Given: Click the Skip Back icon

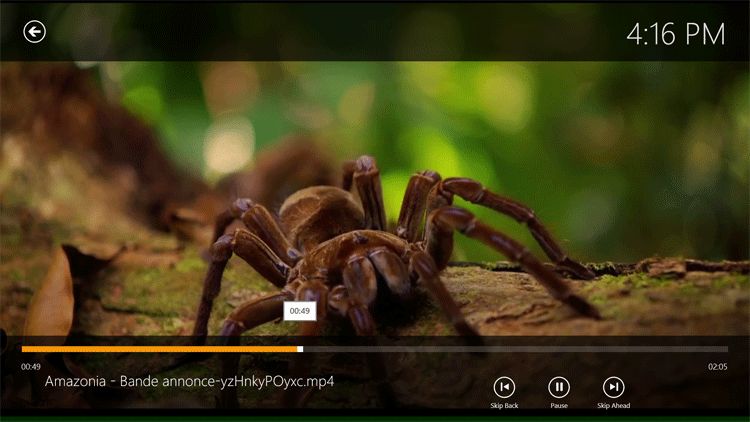Looking at the screenshot, I should pos(504,387).
